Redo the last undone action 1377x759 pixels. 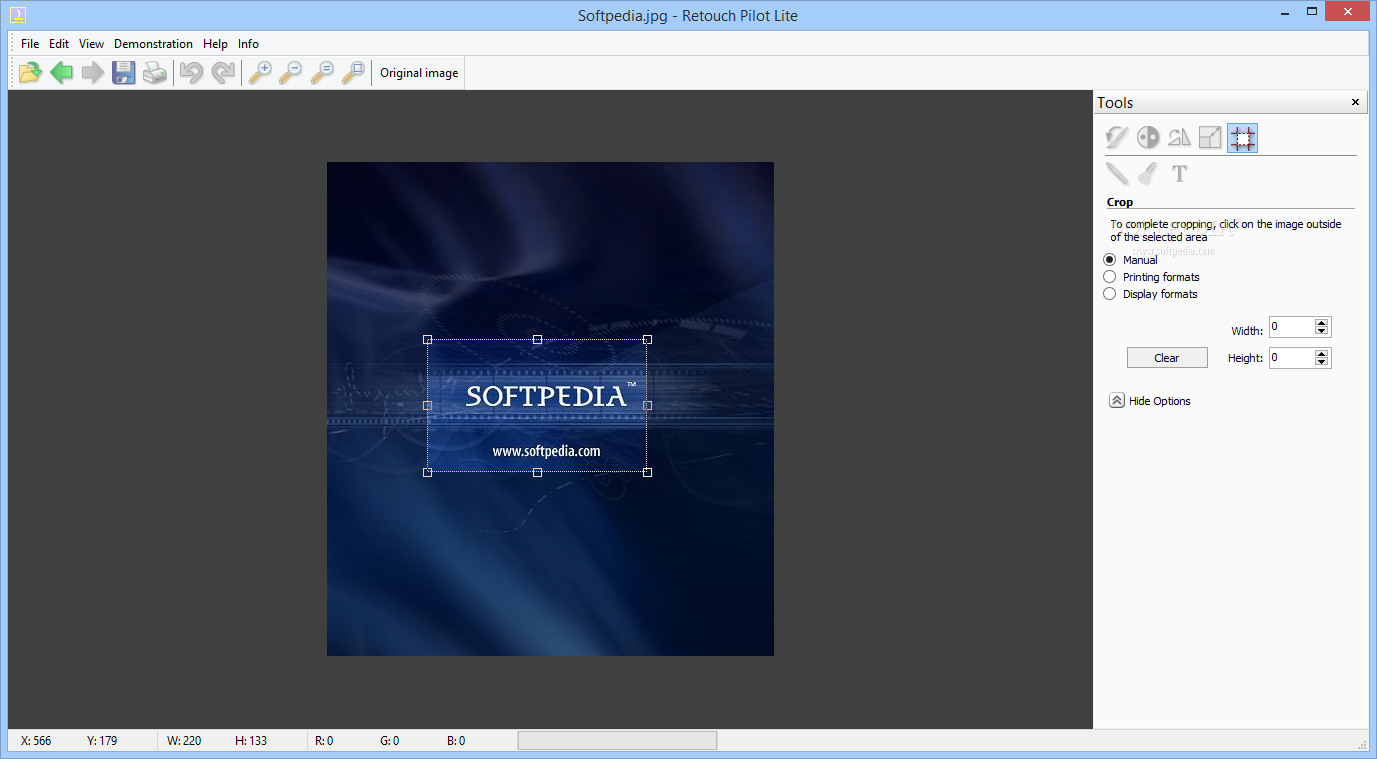tap(222, 72)
